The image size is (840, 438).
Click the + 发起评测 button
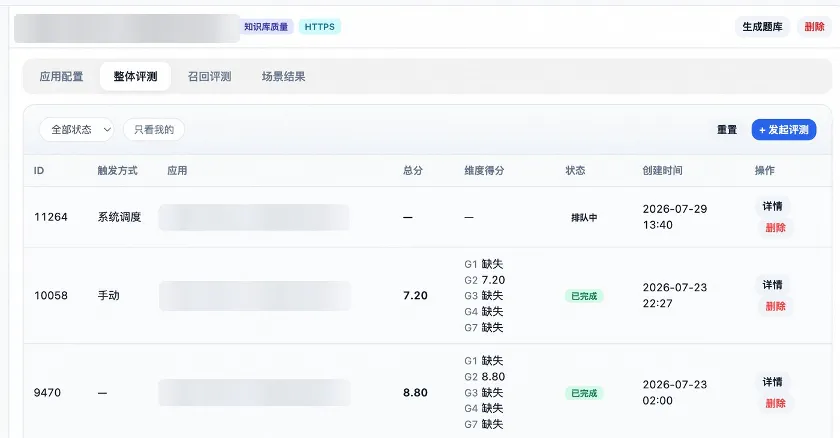click(784, 130)
